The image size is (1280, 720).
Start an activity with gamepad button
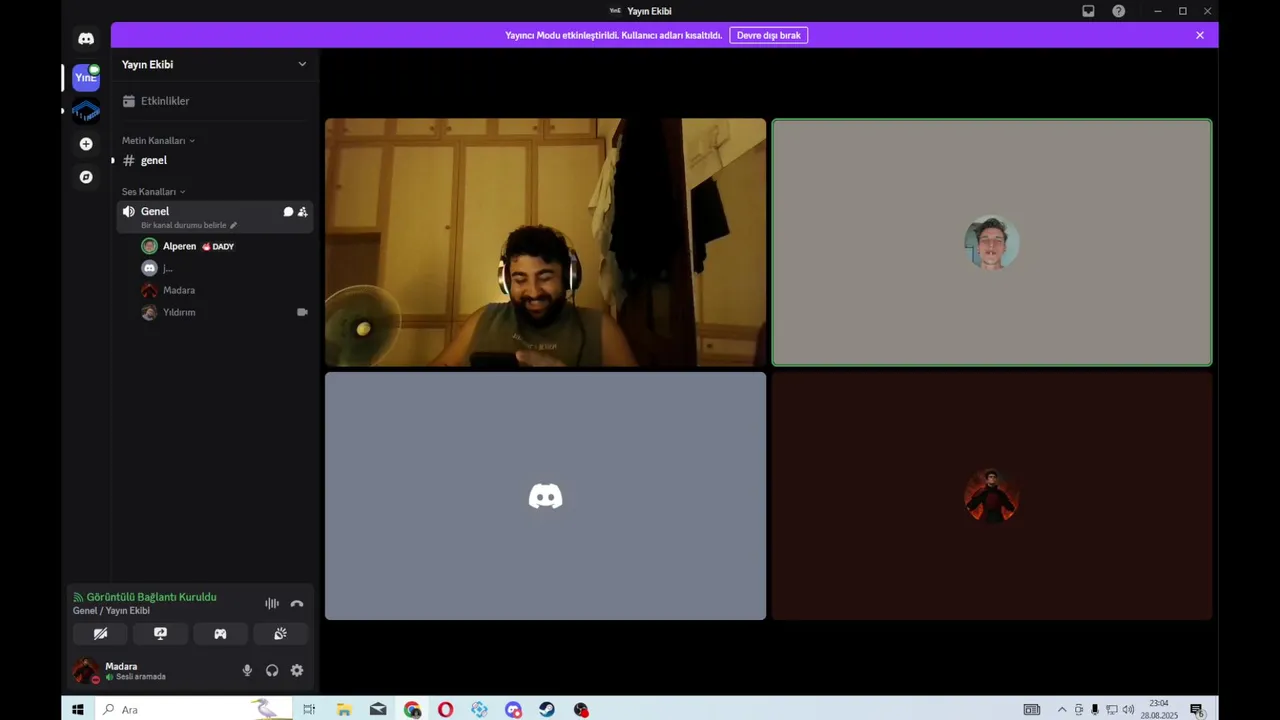click(x=220, y=634)
